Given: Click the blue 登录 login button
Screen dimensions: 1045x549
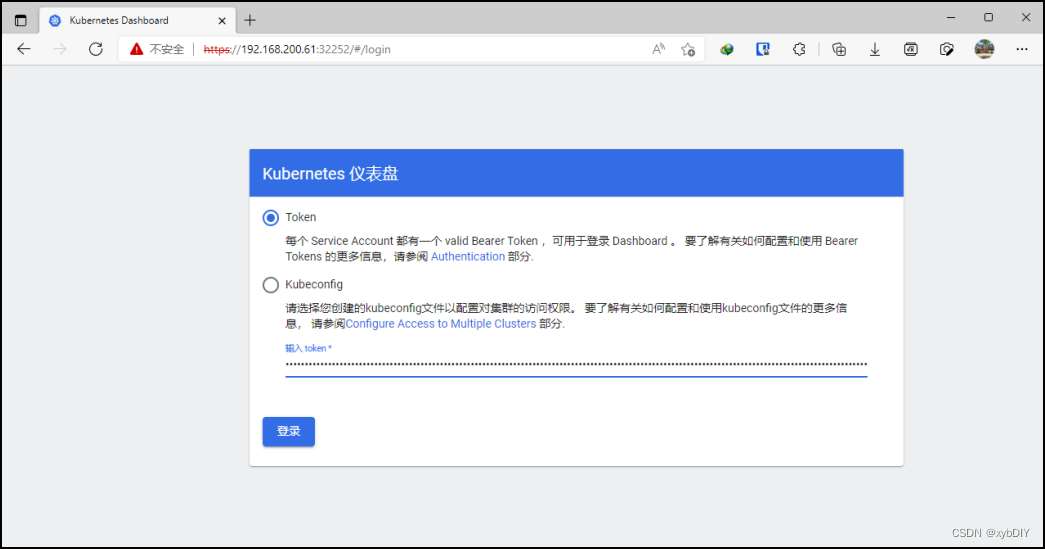Looking at the screenshot, I should 289,432.
